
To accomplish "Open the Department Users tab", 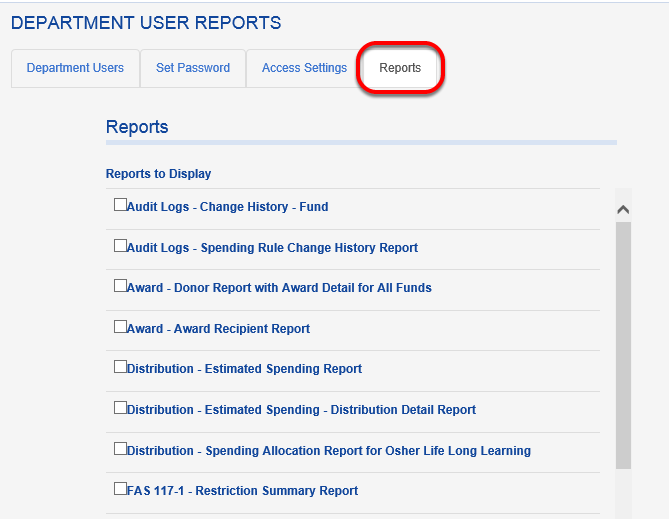I will 76,68.
